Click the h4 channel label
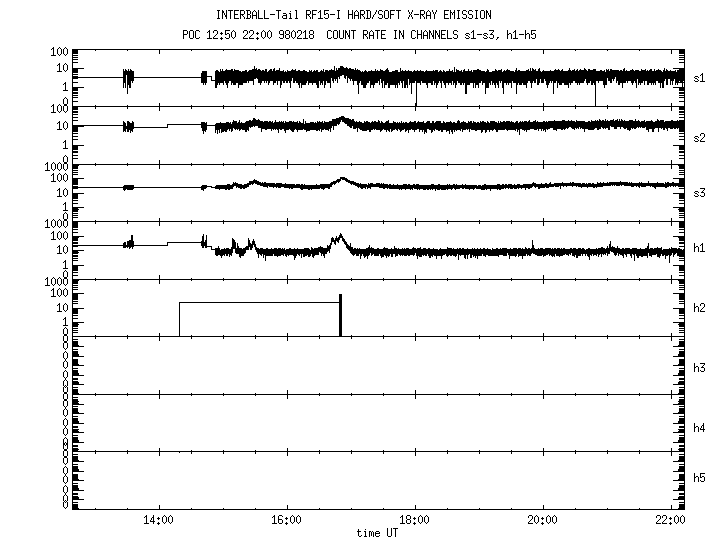The image size is (720, 550). coord(700,428)
